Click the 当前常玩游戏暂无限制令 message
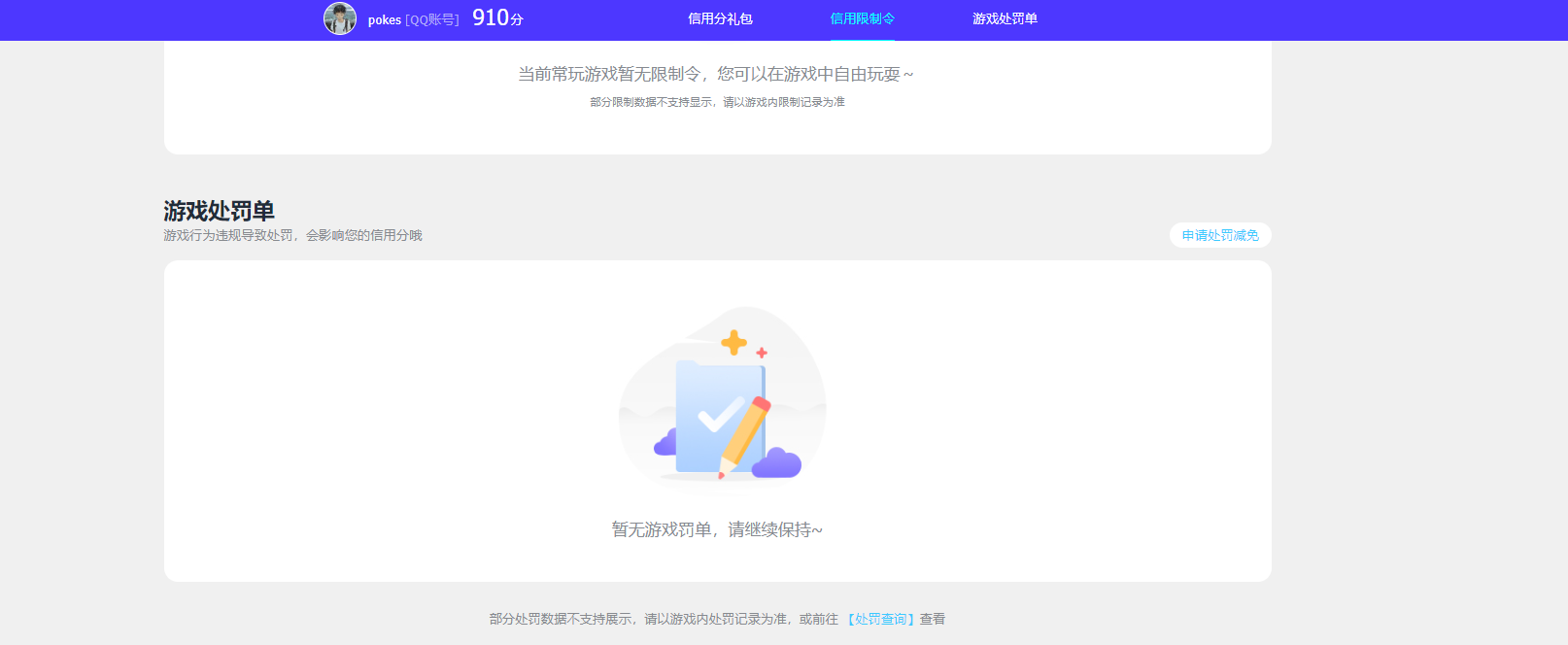Viewport: 1568px width, 645px height. tap(716, 74)
